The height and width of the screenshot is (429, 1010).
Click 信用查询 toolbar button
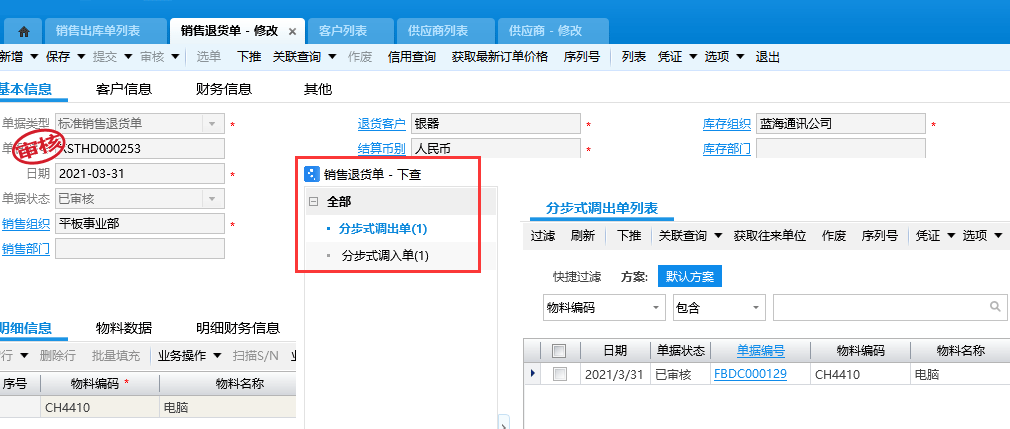[412, 57]
